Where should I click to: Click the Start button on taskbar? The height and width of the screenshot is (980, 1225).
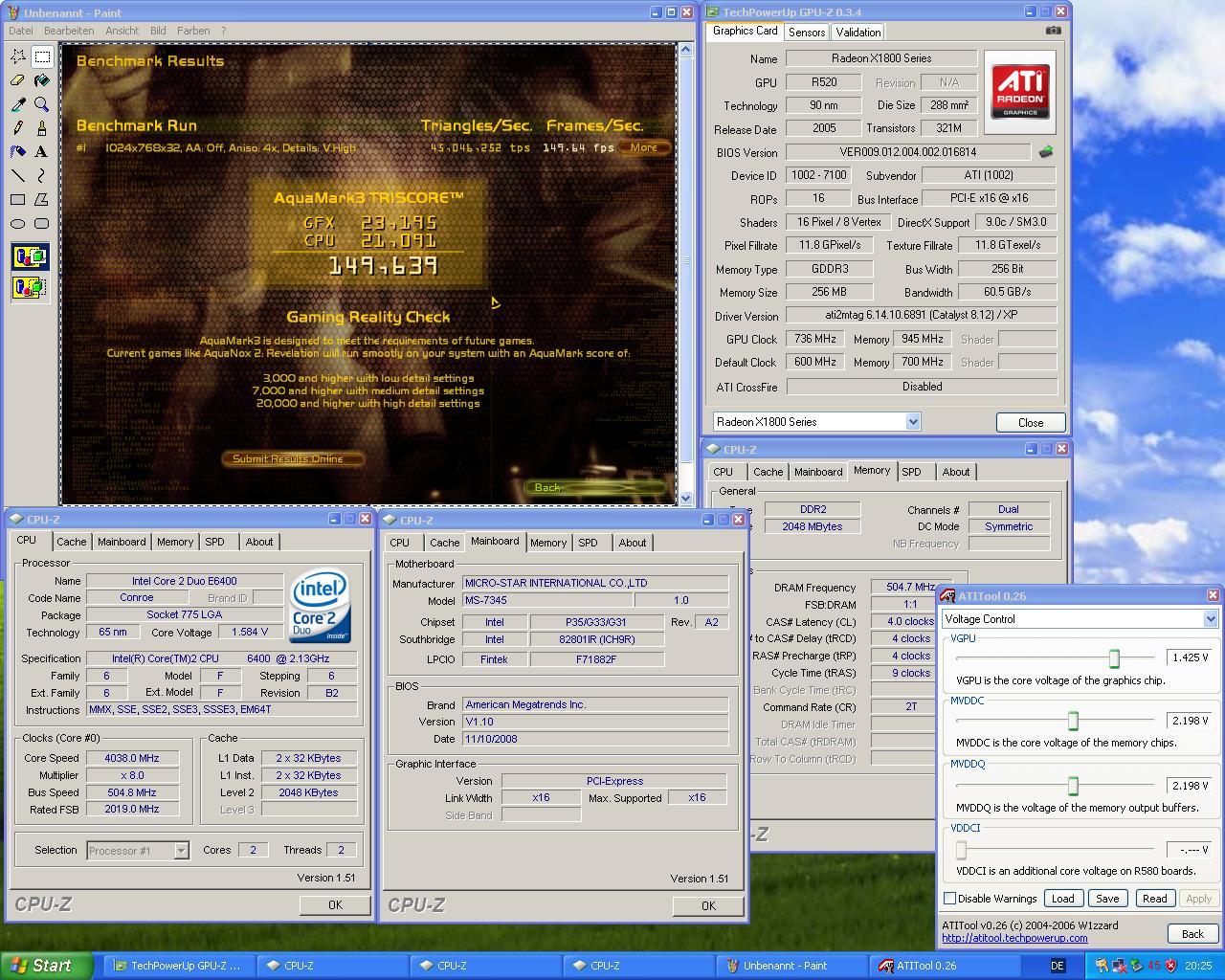(46, 966)
